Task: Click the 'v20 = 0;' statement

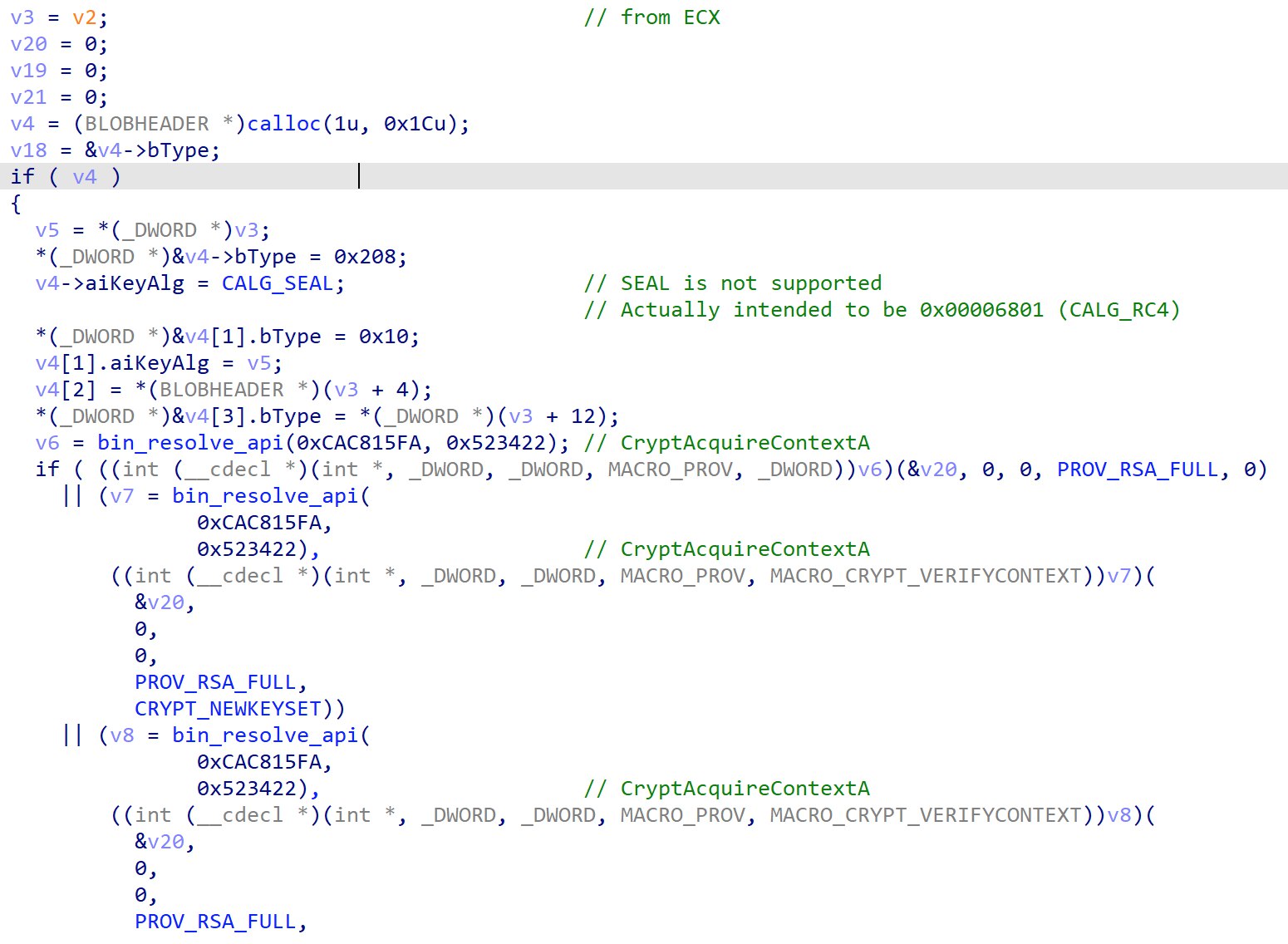Action: coord(59,44)
